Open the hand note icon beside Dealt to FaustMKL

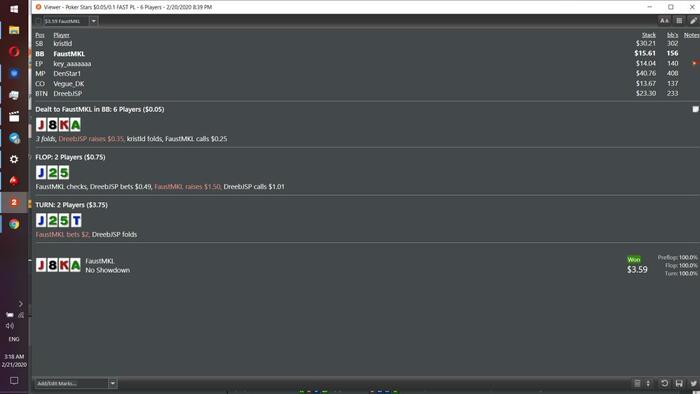coord(695,109)
